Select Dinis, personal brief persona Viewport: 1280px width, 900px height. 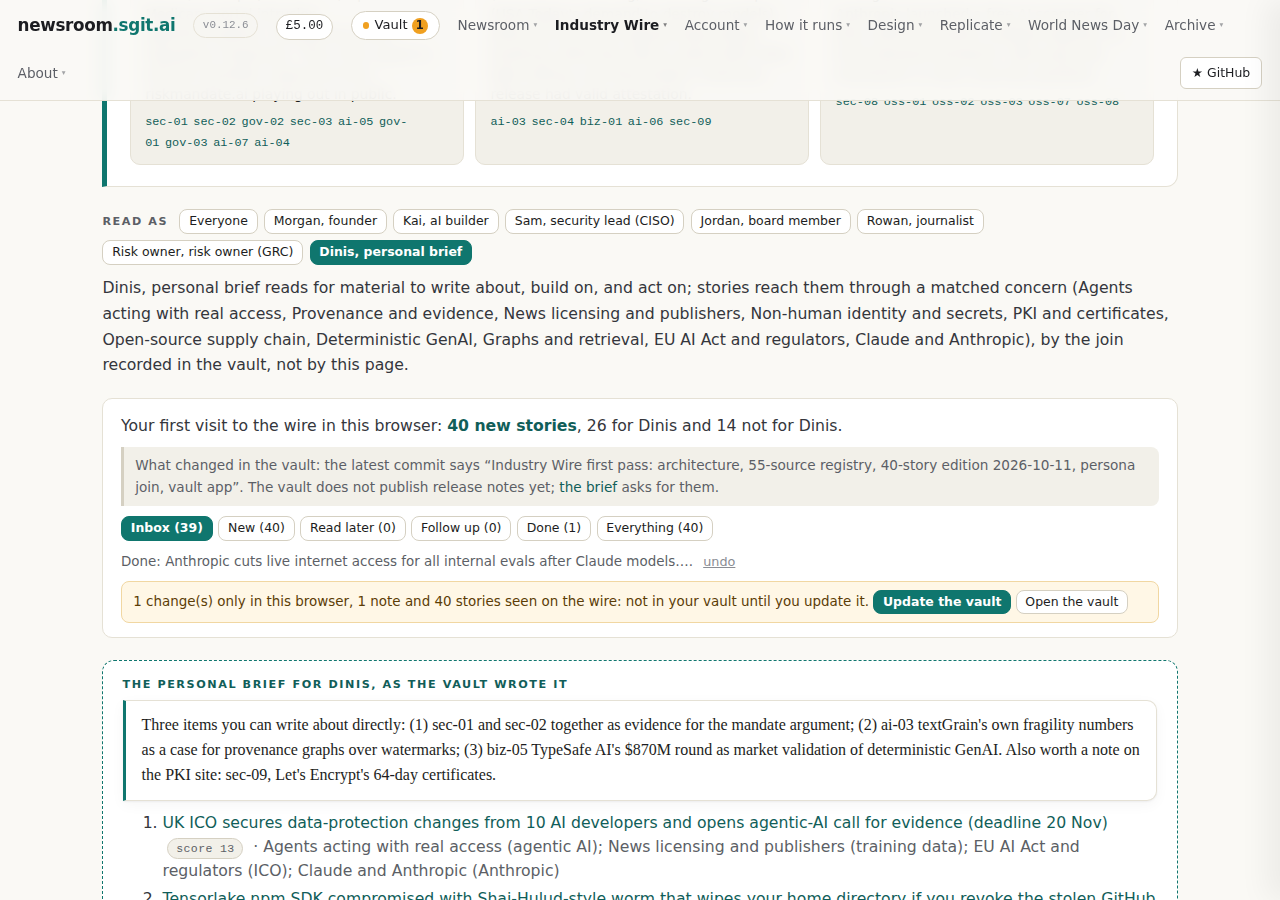pyautogui.click(x=391, y=252)
